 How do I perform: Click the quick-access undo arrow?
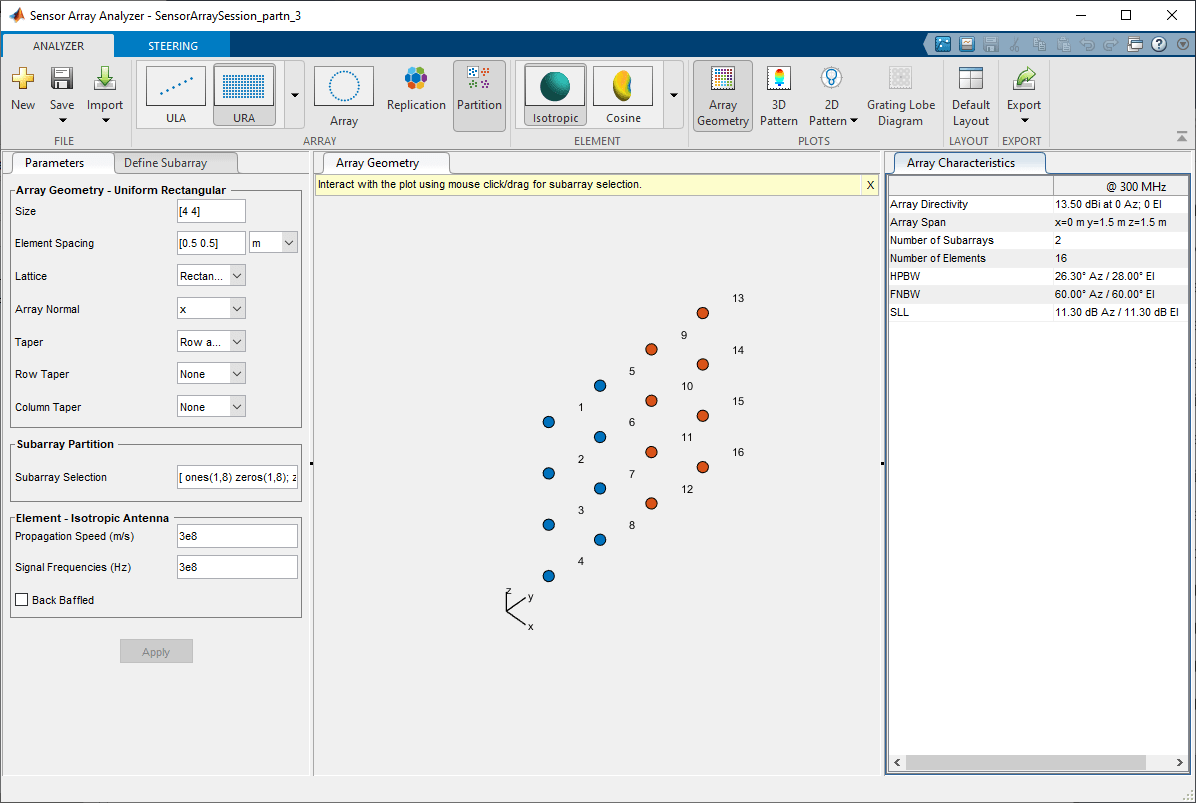1087,44
